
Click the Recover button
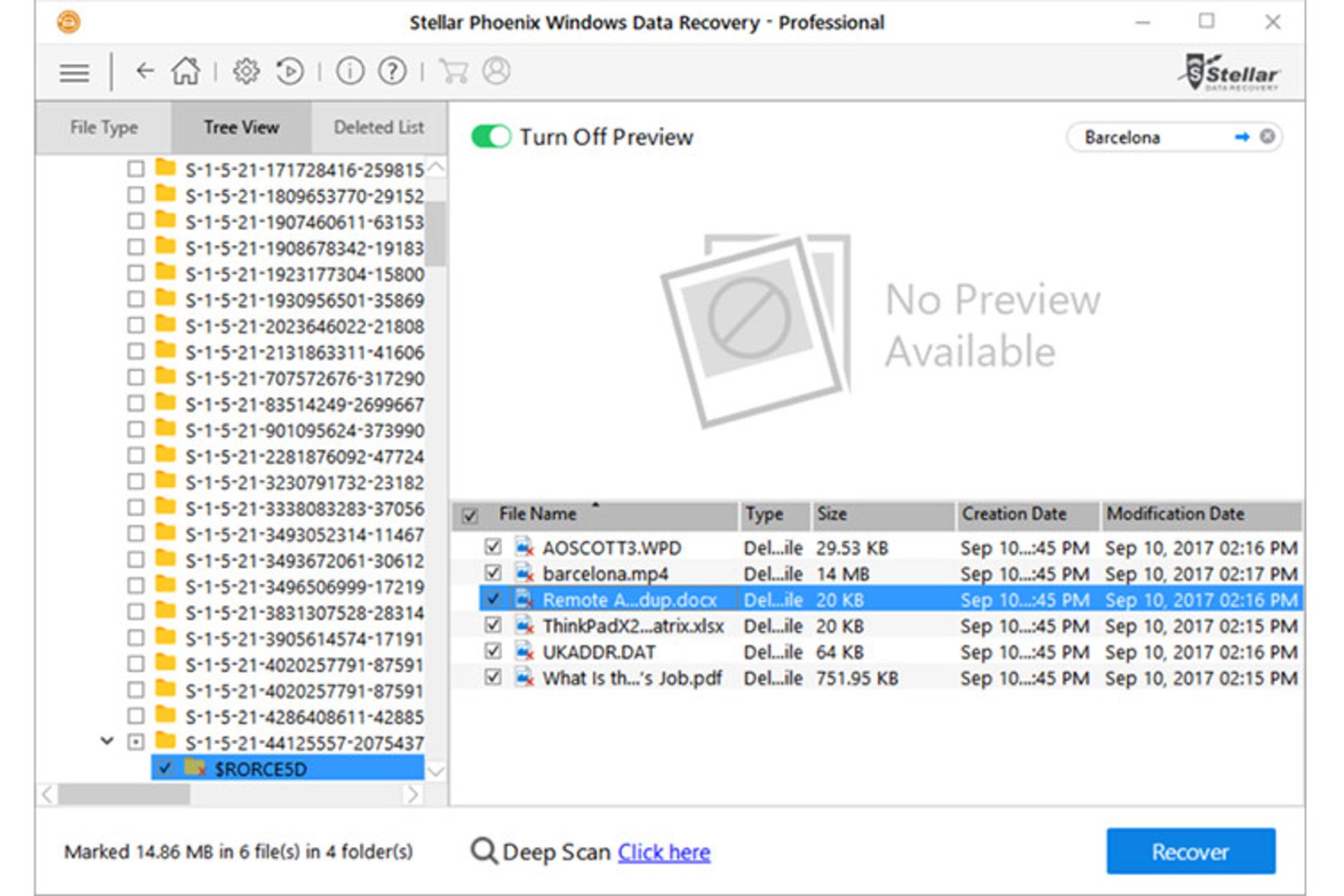click(1191, 851)
